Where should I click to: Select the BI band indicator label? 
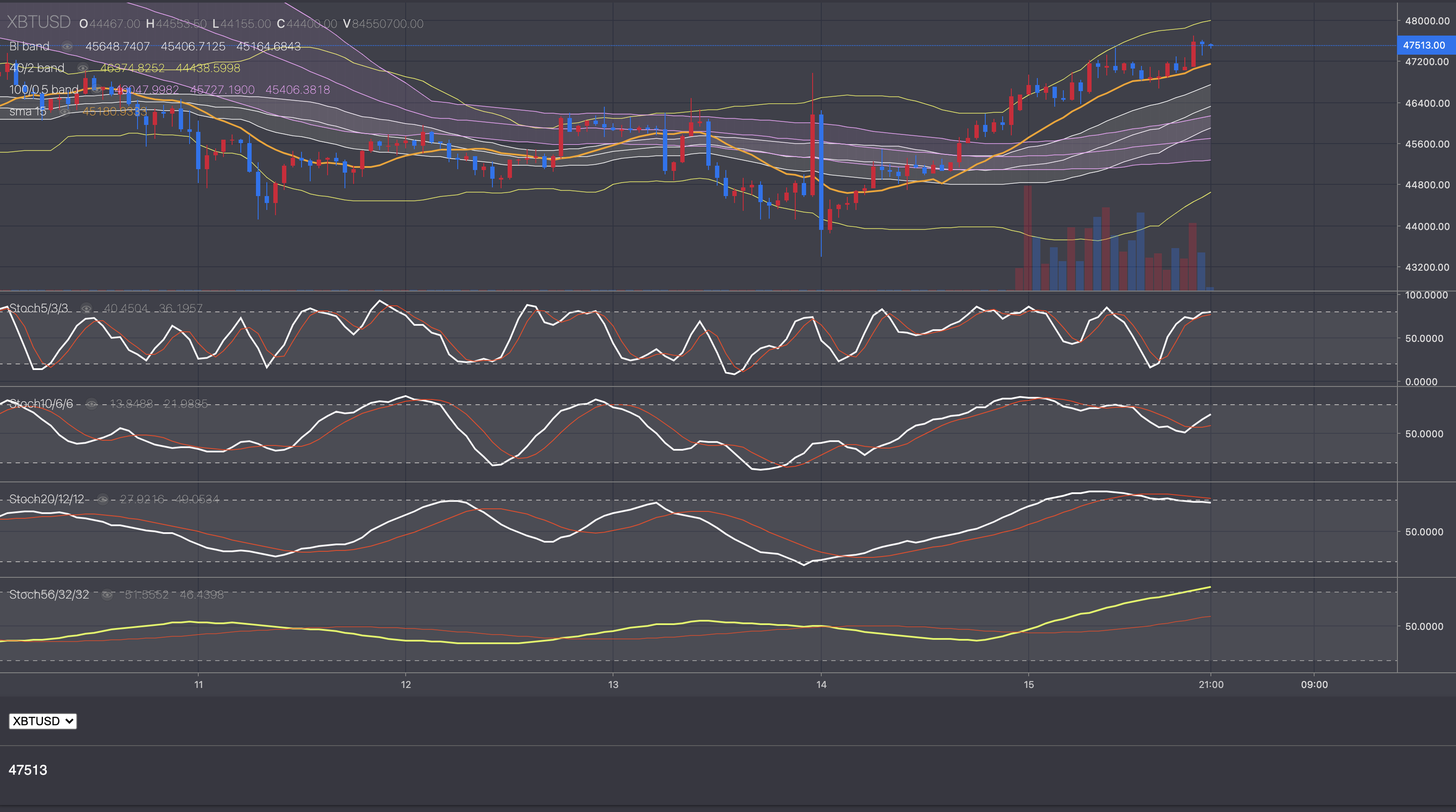click(x=30, y=46)
